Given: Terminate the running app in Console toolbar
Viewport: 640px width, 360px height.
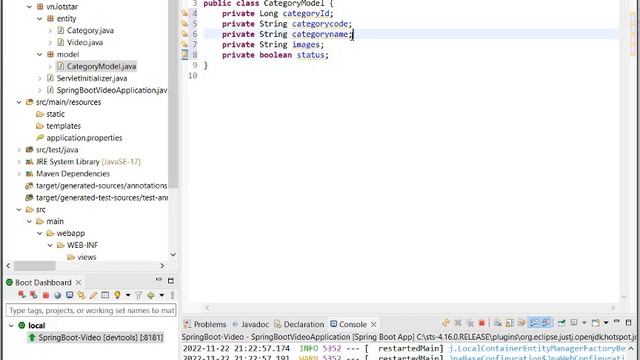Looking at the screenshot, I should coord(482,323).
